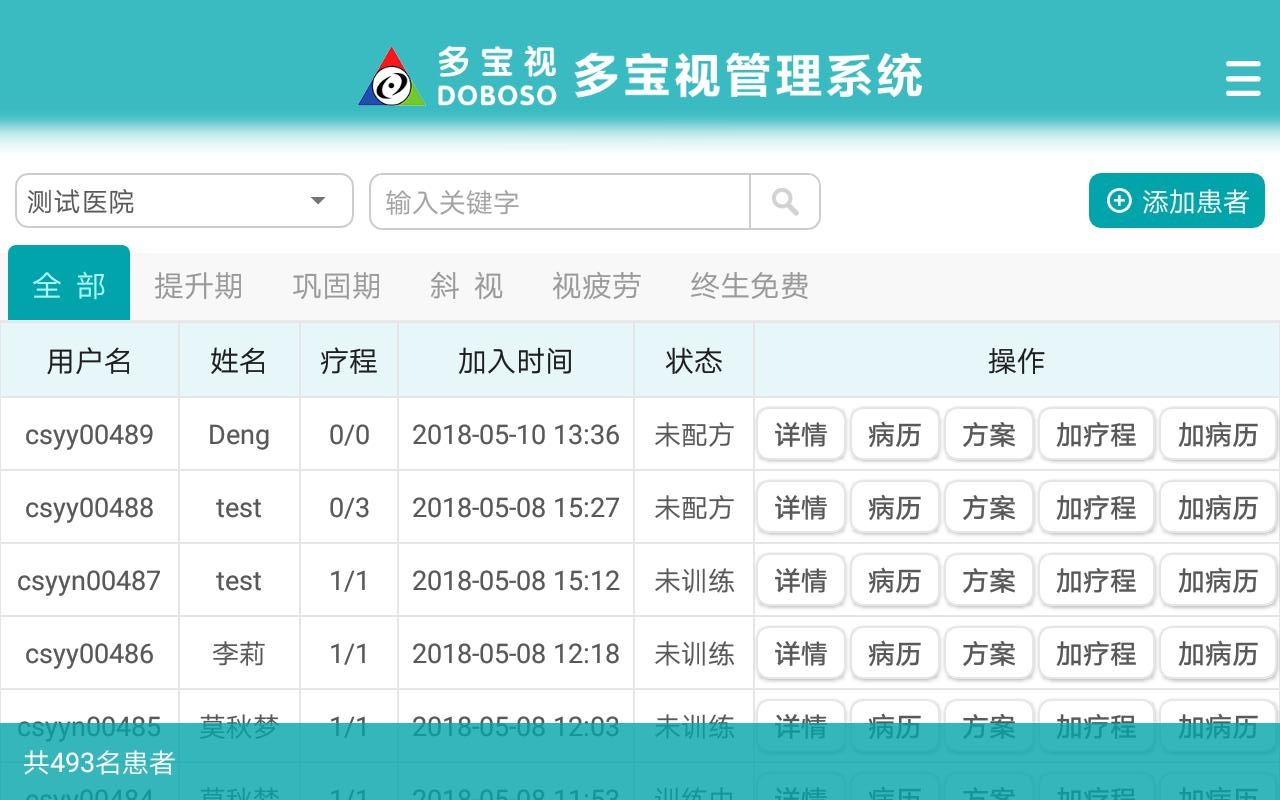Click 方案 for user csyyn00487
Screen dimensions: 1280x800
(x=988, y=581)
